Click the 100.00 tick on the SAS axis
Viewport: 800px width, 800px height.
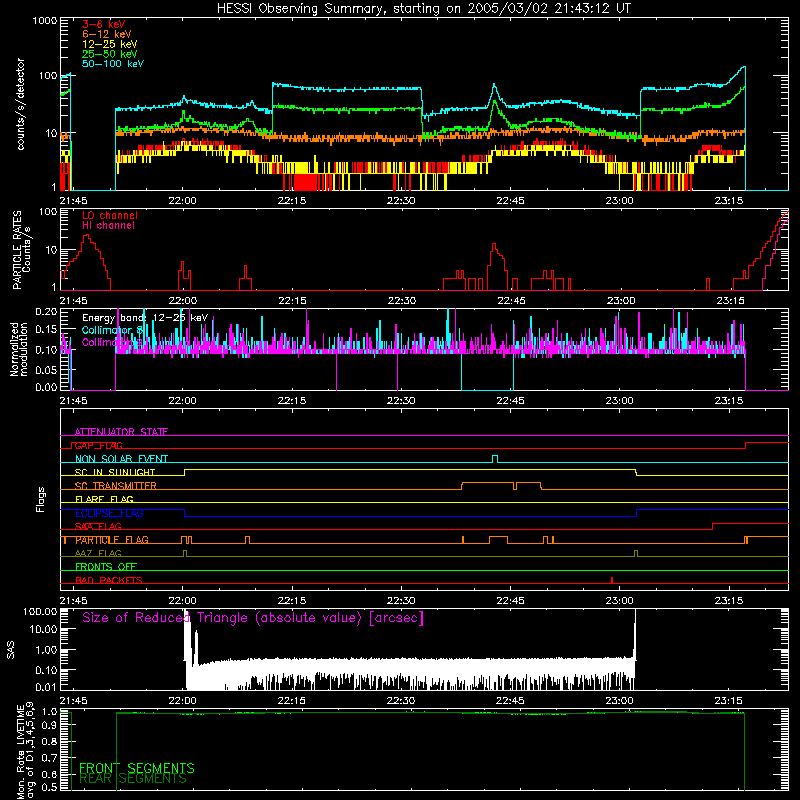[40, 612]
